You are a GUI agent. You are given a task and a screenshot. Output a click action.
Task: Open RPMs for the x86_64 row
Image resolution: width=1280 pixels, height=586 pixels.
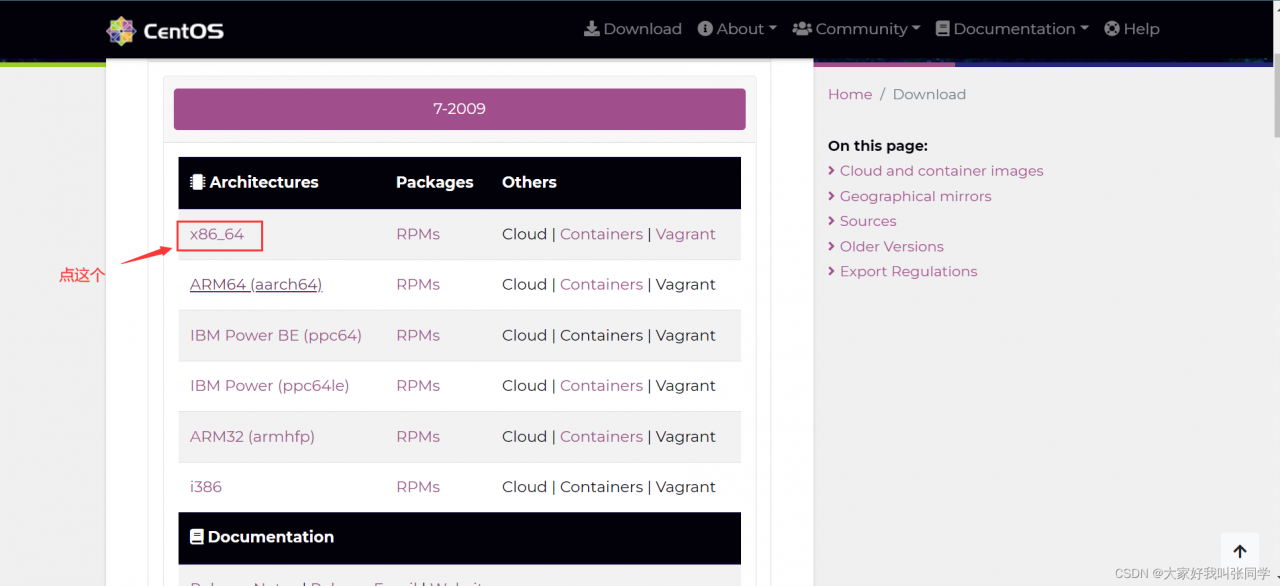pos(418,234)
